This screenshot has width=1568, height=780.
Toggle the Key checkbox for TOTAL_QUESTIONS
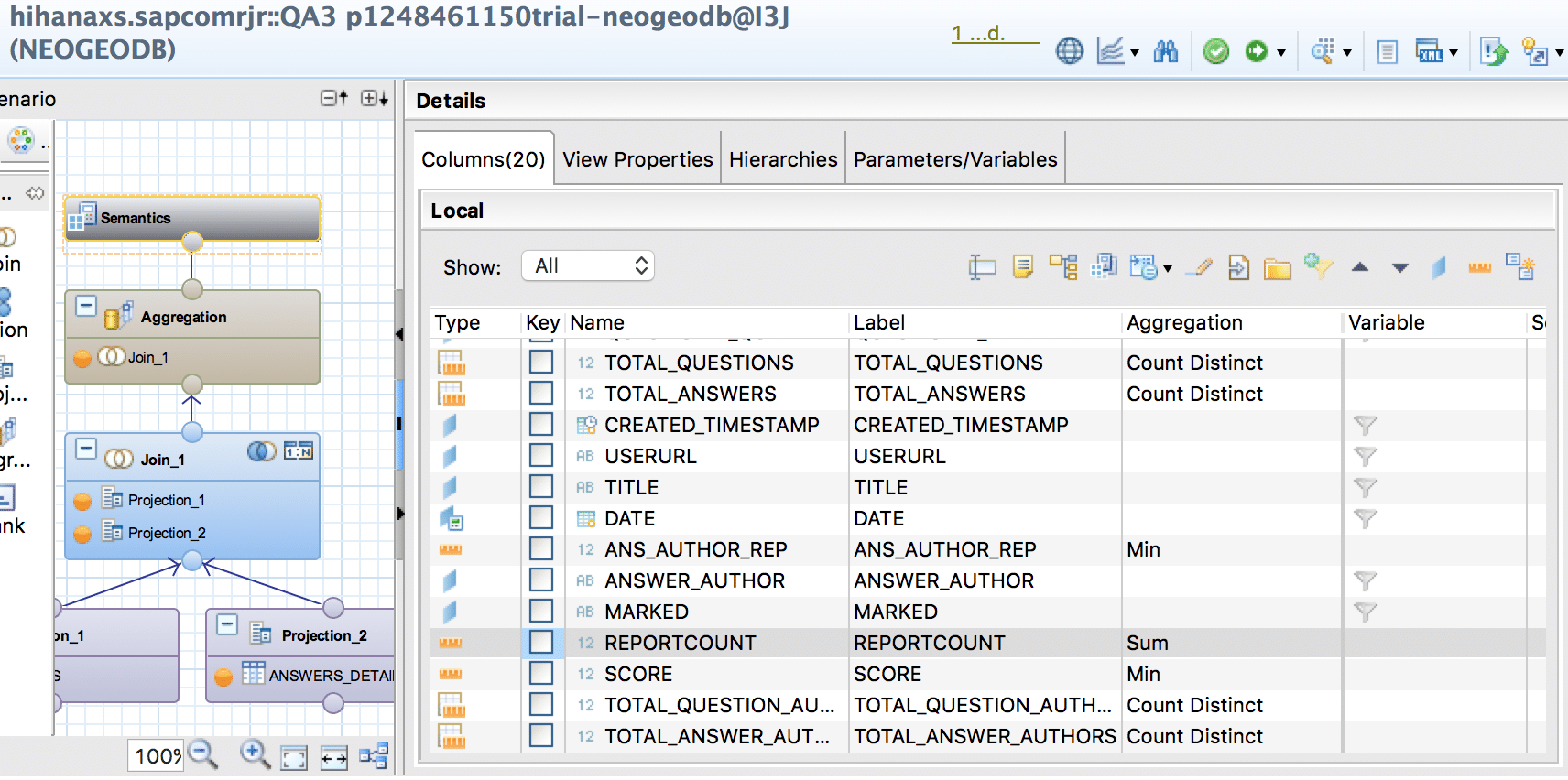[x=541, y=362]
